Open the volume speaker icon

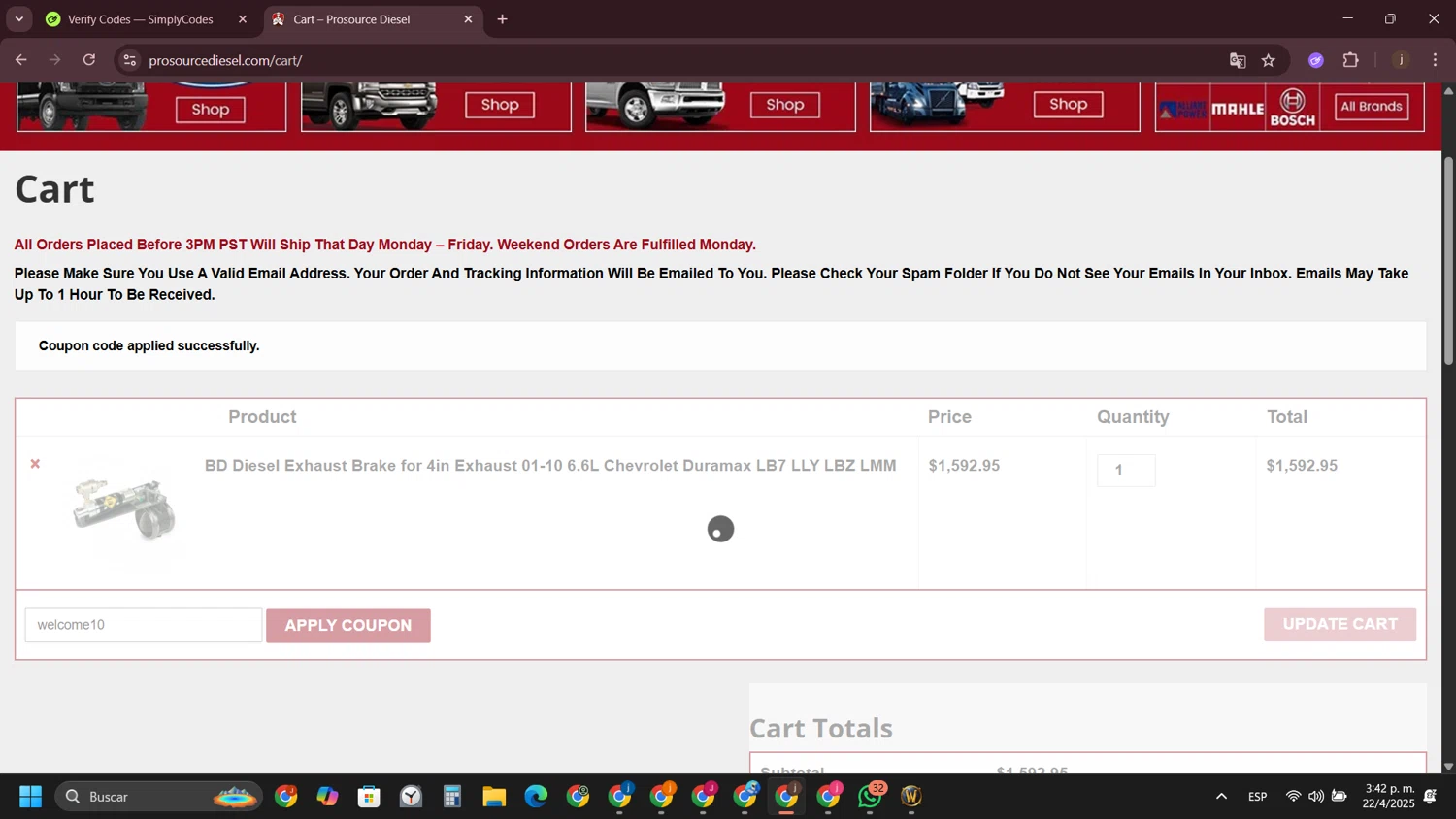point(1315,797)
